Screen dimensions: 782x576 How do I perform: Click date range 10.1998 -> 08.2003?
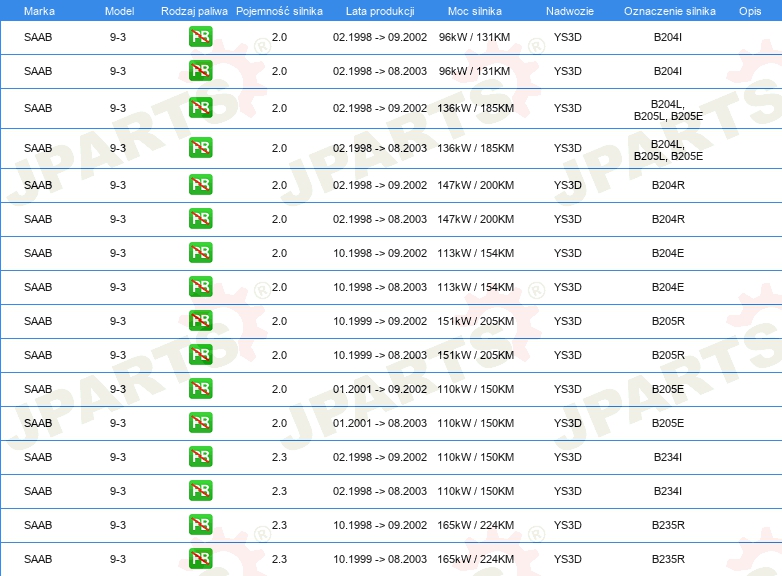pos(380,287)
